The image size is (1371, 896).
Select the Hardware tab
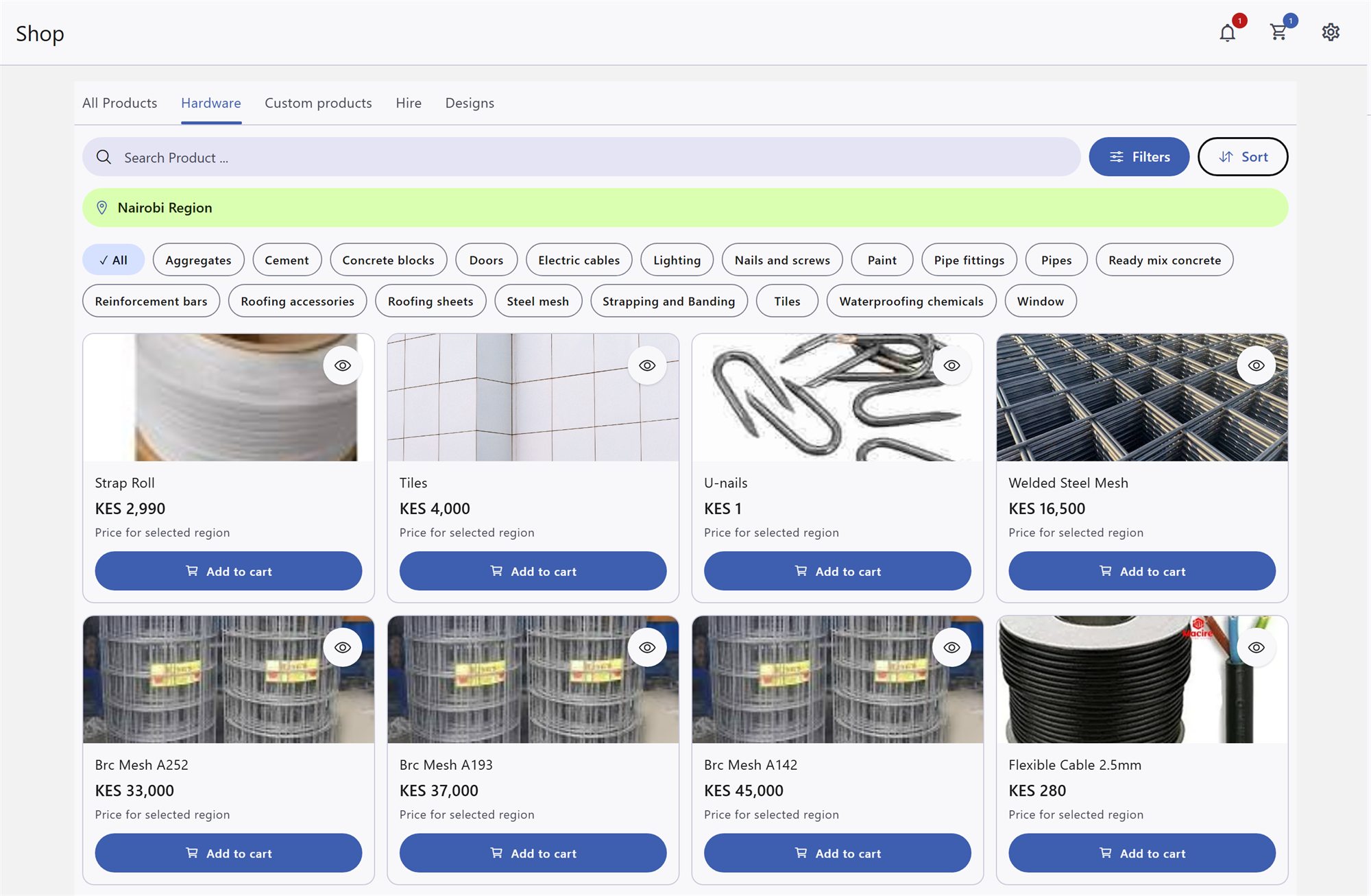(211, 103)
